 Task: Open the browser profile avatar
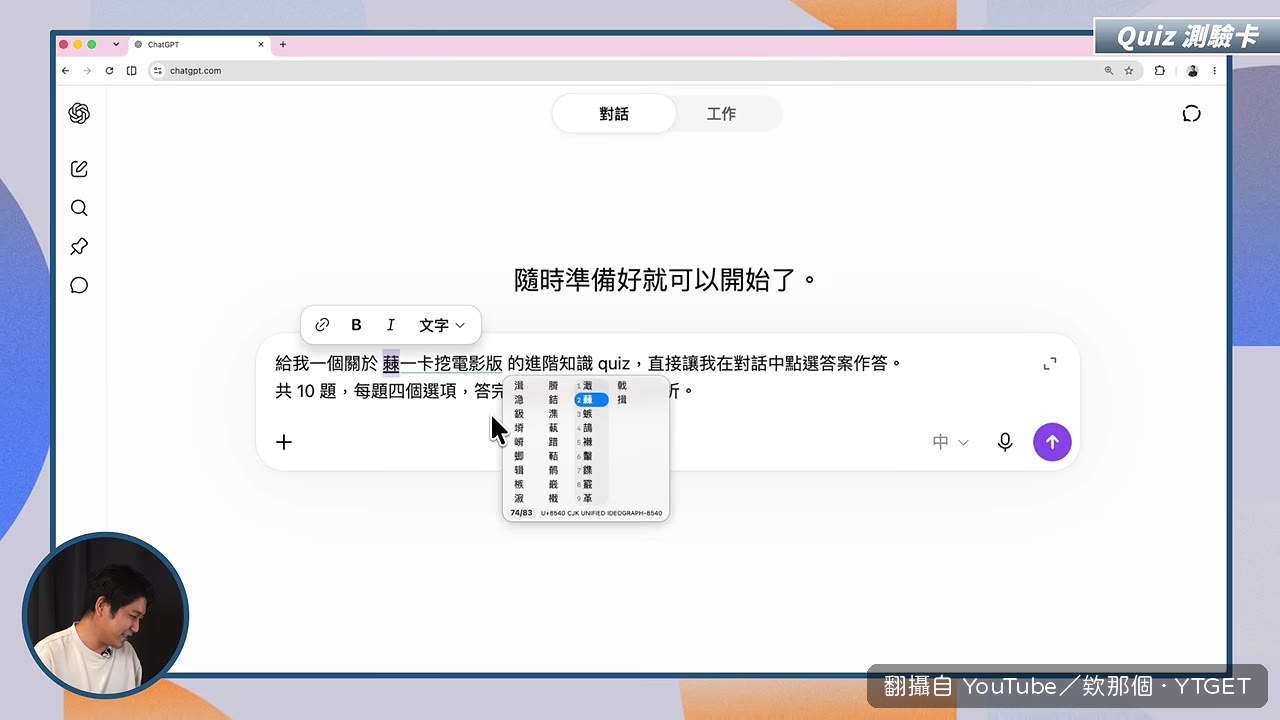(1192, 71)
